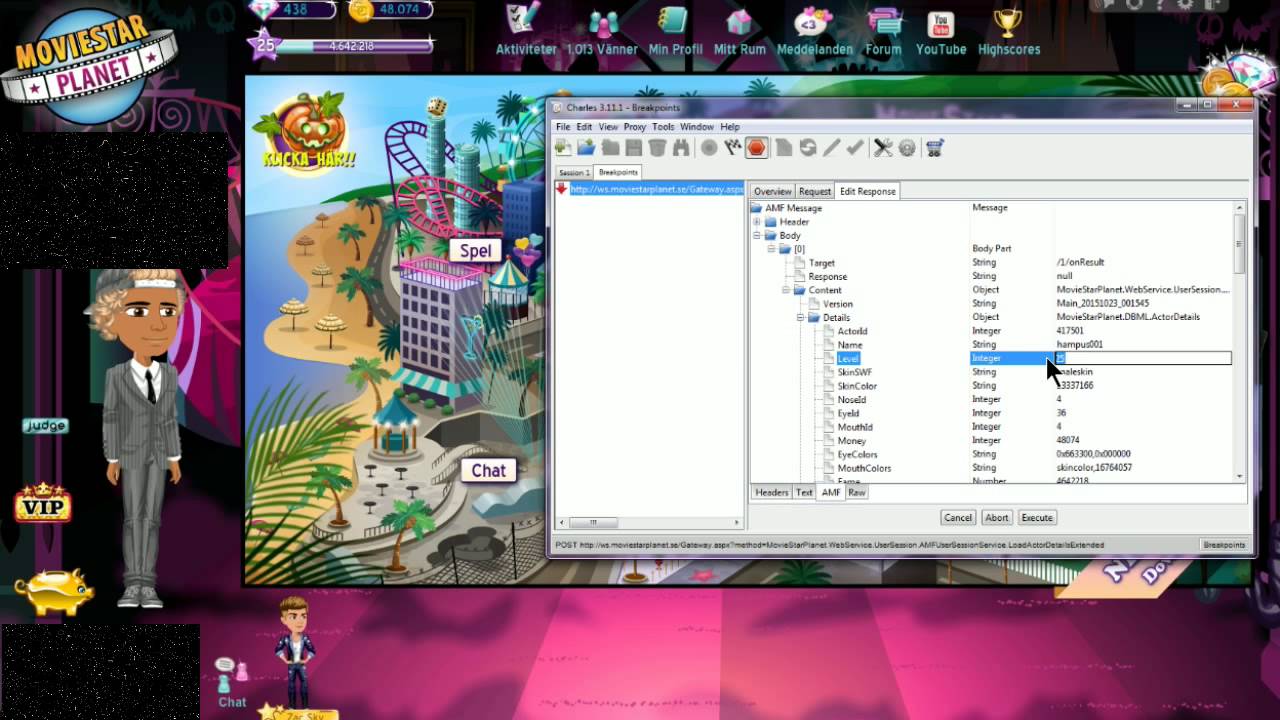Open Min Profil in the game bar
This screenshot has height=720, width=1280.
point(675,30)
